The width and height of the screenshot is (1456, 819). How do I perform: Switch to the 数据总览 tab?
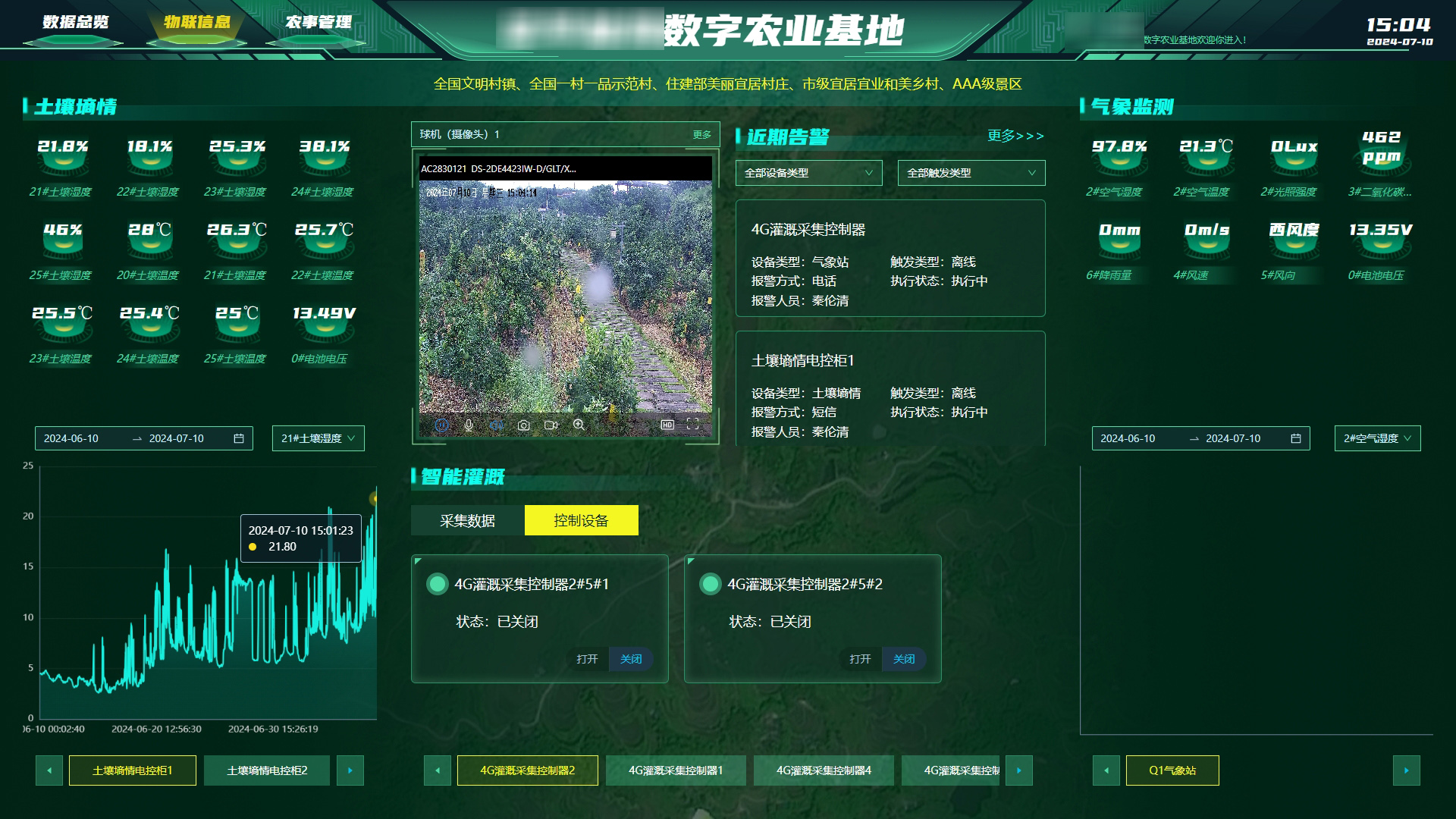click(75, 23)
